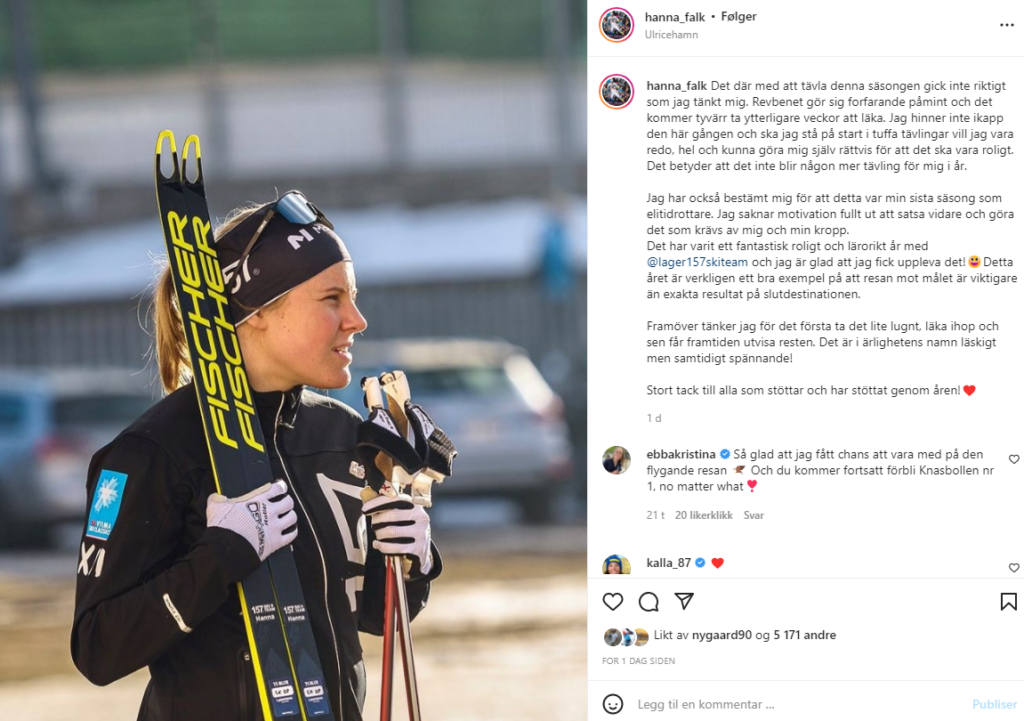Open comments via the speech bubble icon

(648, 601)
